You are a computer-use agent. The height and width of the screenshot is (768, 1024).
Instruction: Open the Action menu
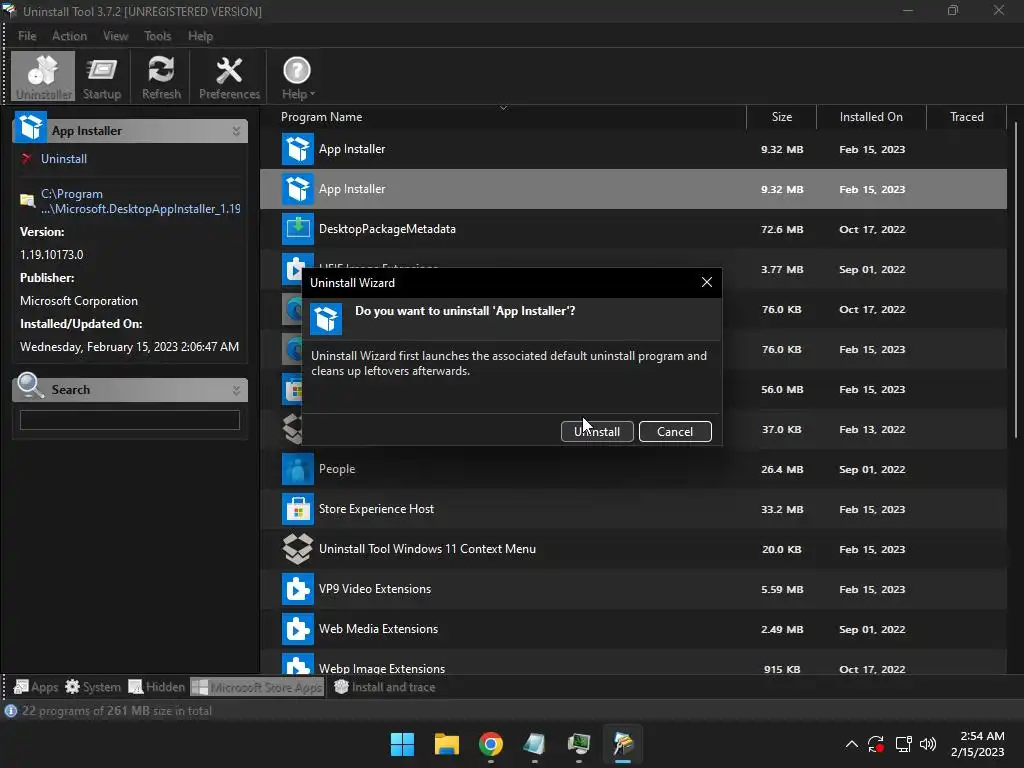(x=69, y=36)
